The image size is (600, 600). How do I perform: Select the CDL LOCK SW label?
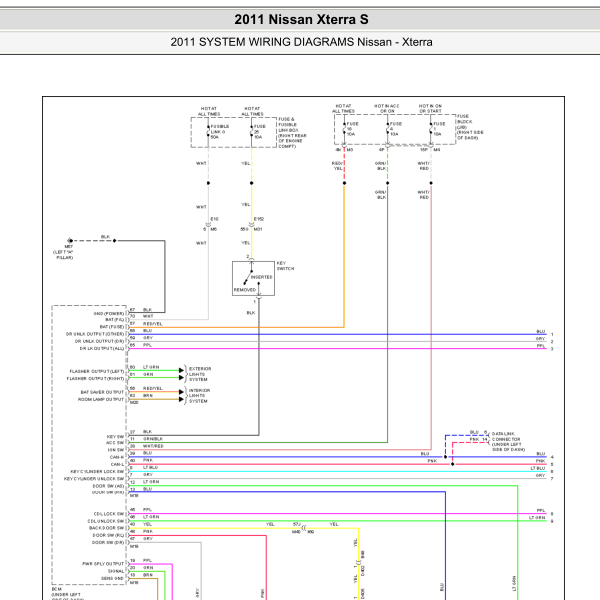pyautogui.click(x=109, y=514)
